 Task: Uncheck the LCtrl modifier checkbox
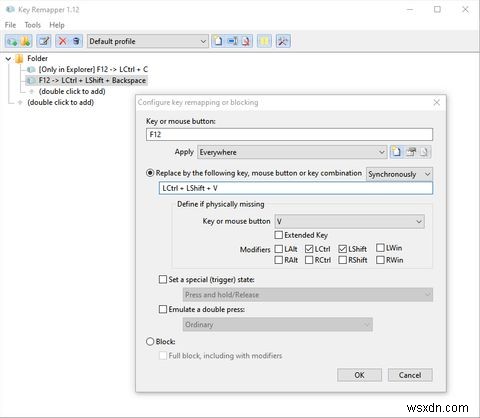pyautogui.click(x=309, y=249)
